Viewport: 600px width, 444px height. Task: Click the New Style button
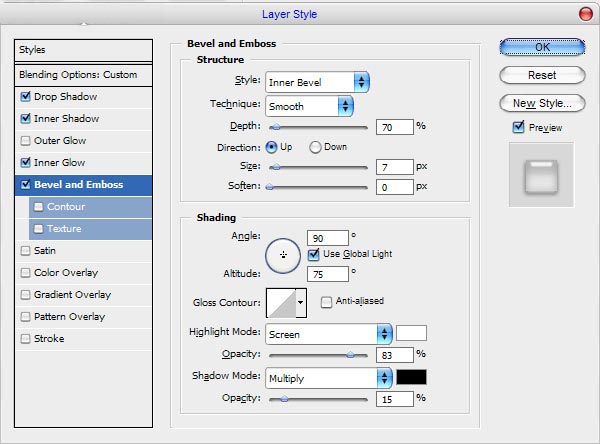click(541, 103)
